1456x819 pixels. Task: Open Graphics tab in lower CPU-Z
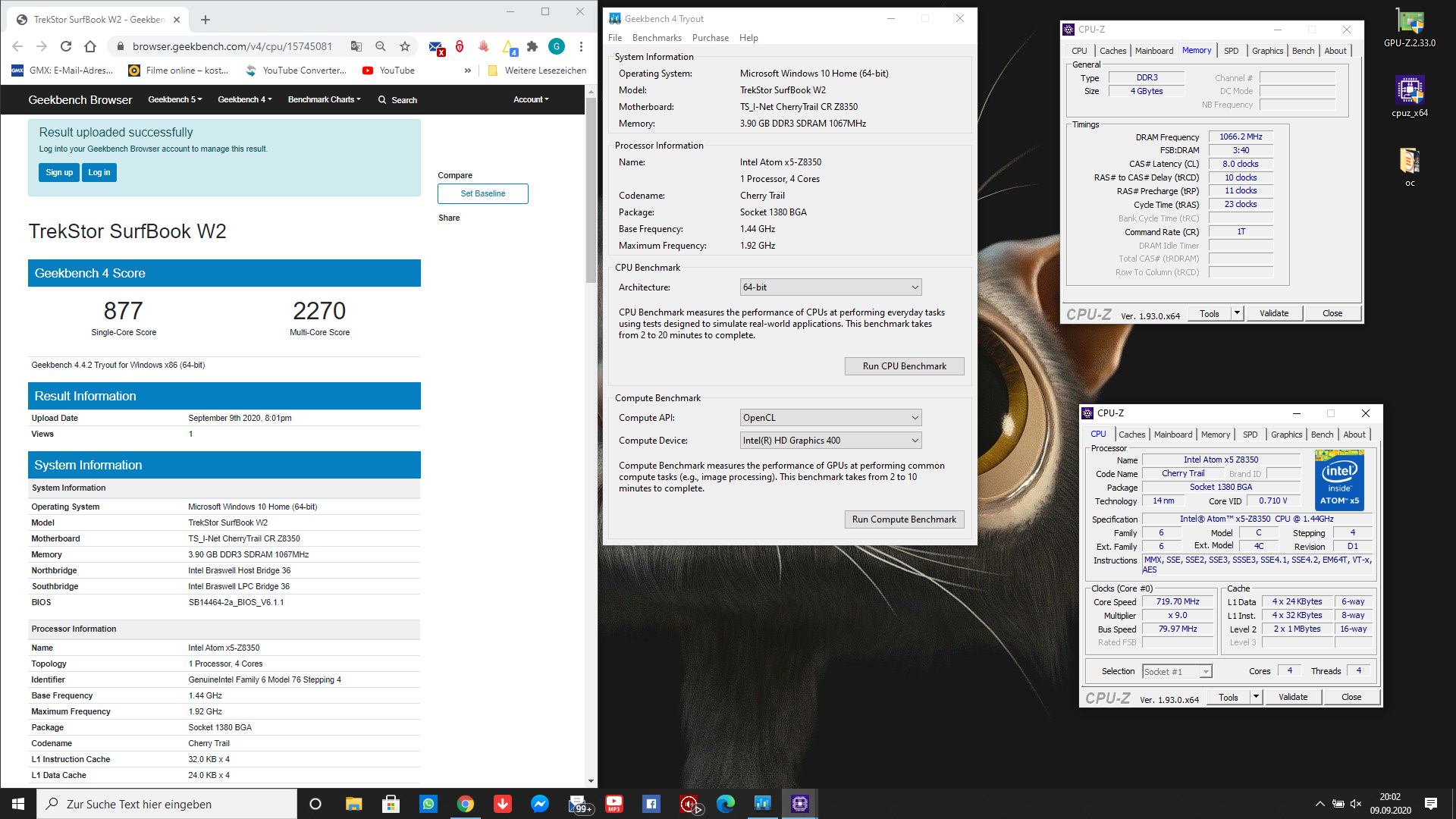(x=1286, y=435)
